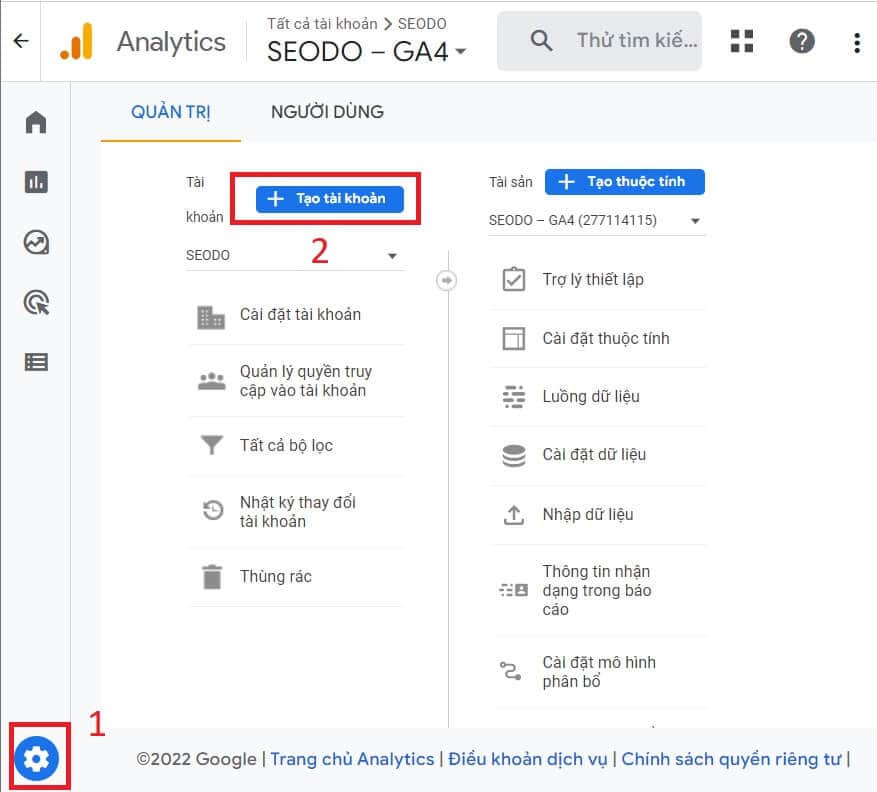Viewport: 877px width, 792px height.
Task: Open the Điều khoản dịch vụ link
Action: click(x=527, y=759)
